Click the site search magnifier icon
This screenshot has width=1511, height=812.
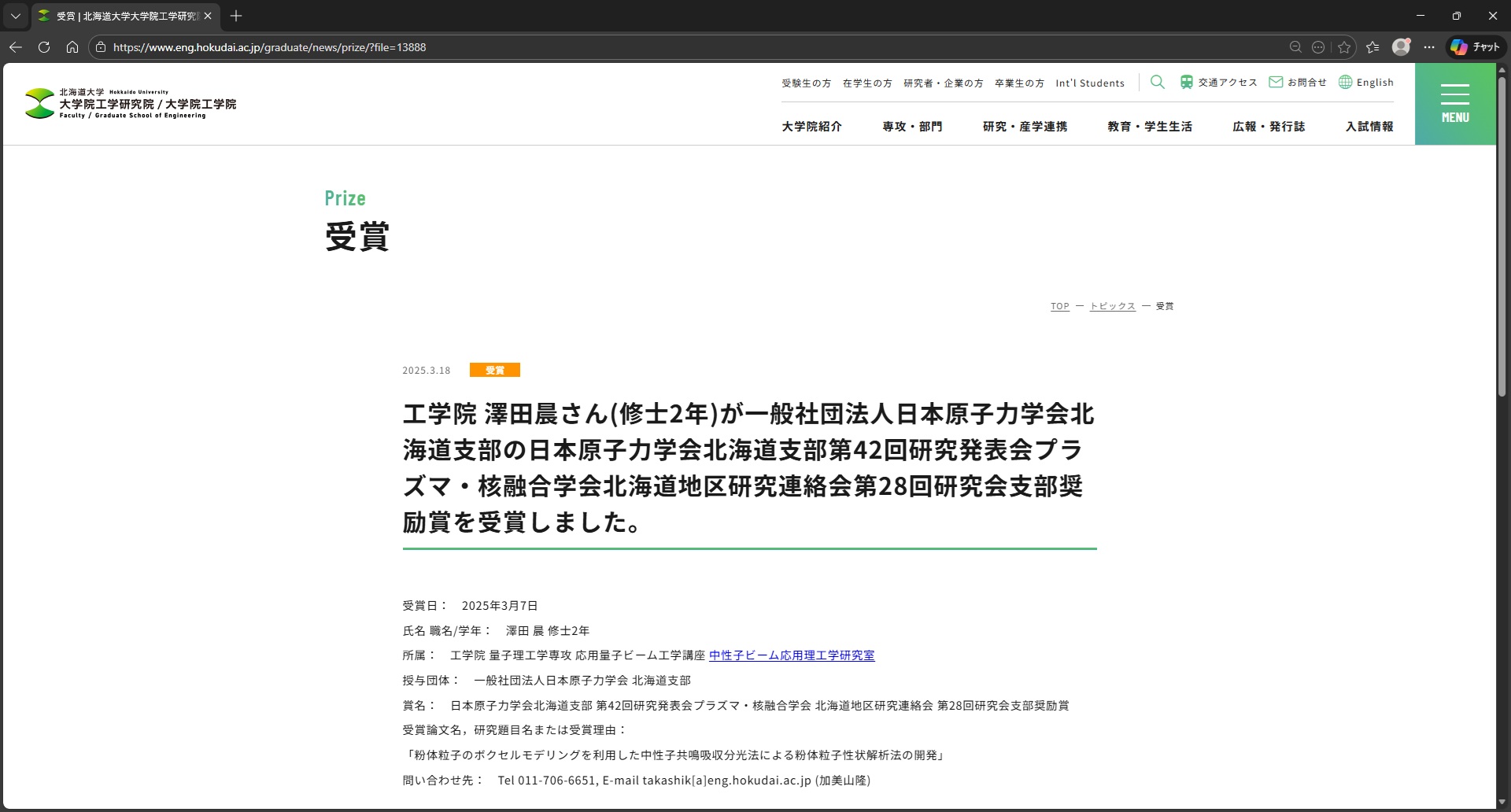pos(1157,82)
